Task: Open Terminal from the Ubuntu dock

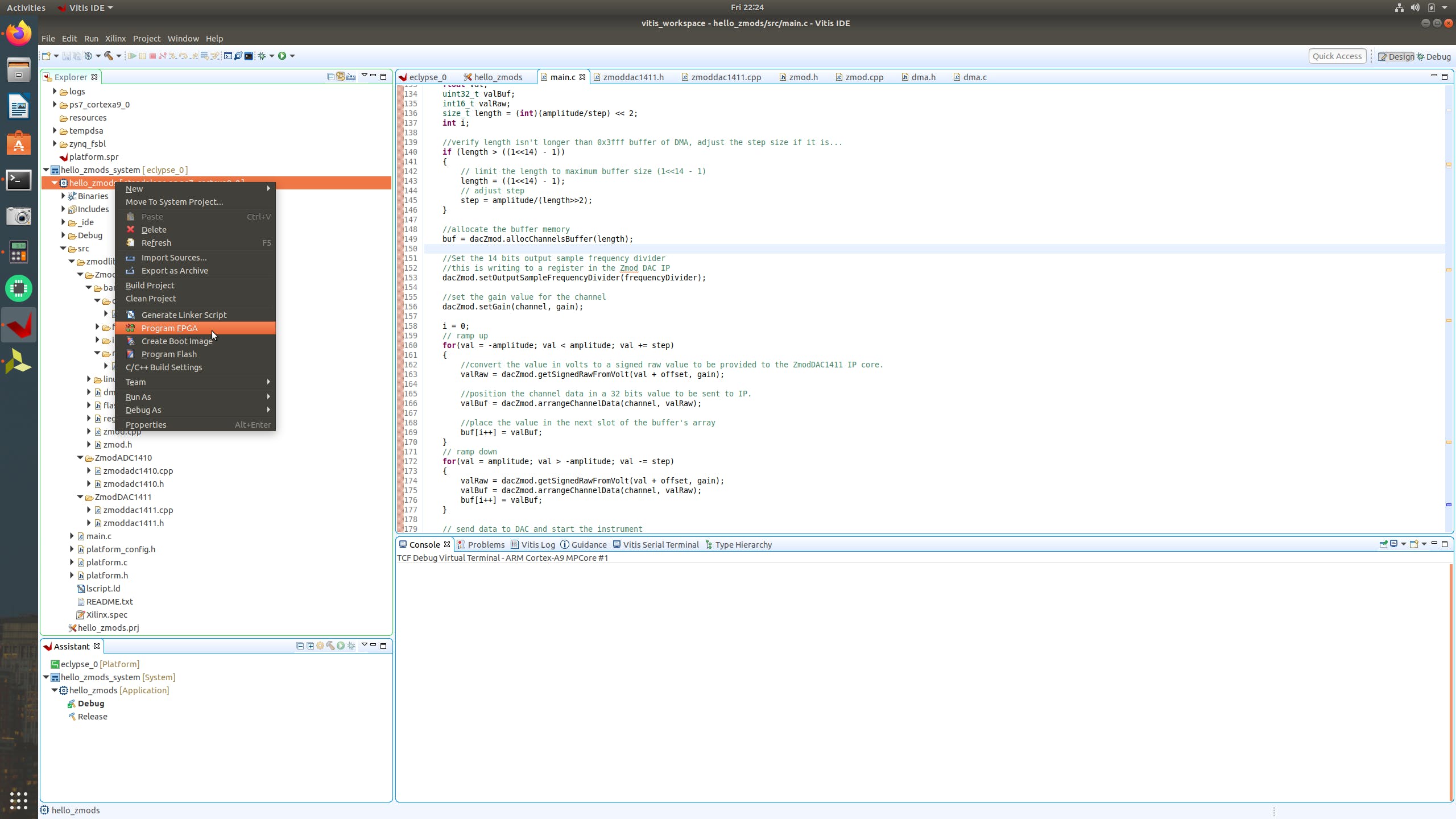Action: point(19,180)
